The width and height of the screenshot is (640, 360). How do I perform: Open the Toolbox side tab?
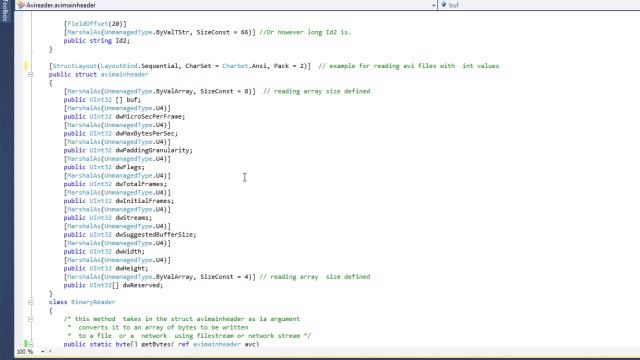click(x=5, y=11)
